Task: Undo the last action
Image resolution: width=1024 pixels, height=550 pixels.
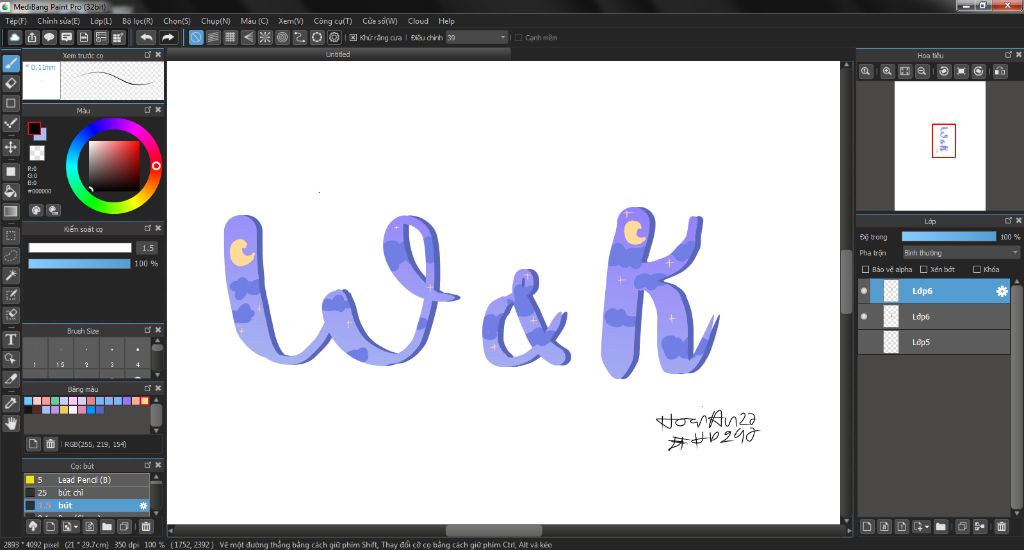Action: click(x=146, y=37)
